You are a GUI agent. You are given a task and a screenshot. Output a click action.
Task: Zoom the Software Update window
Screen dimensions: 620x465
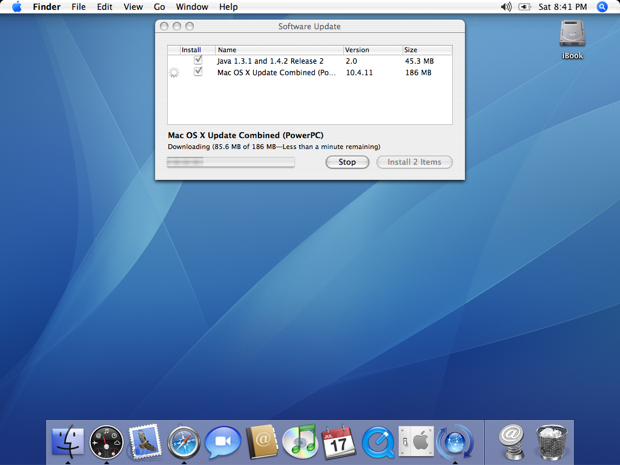pyautogui.click(x=189, y=26)
